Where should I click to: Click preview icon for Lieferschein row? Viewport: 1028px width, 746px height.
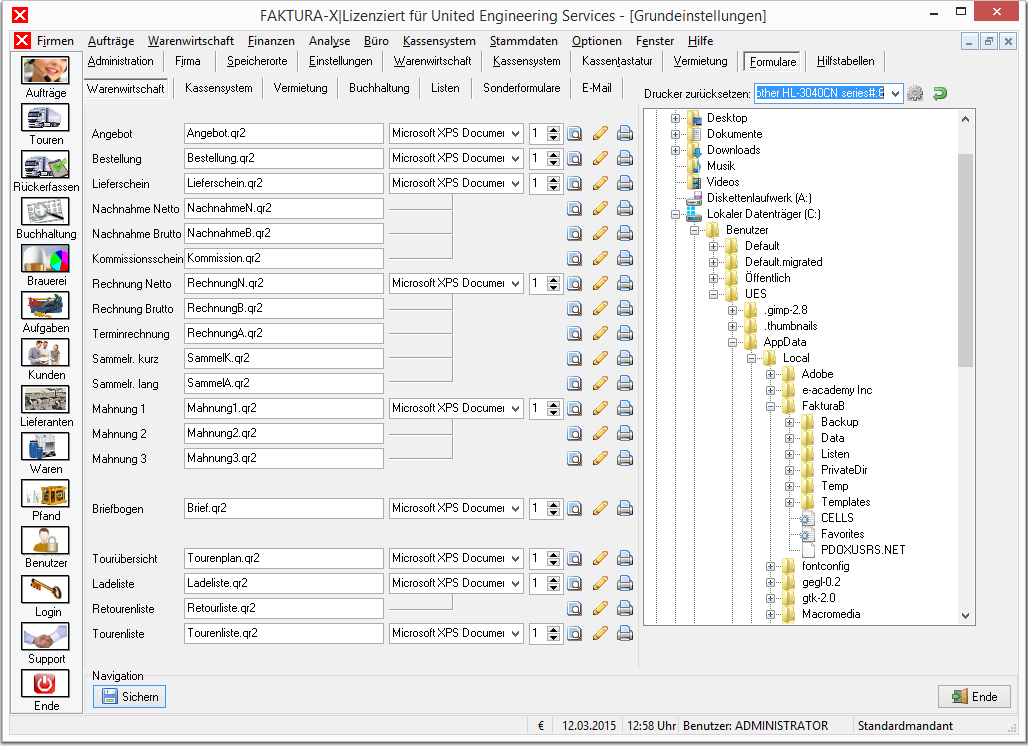[x=574, y=184]
